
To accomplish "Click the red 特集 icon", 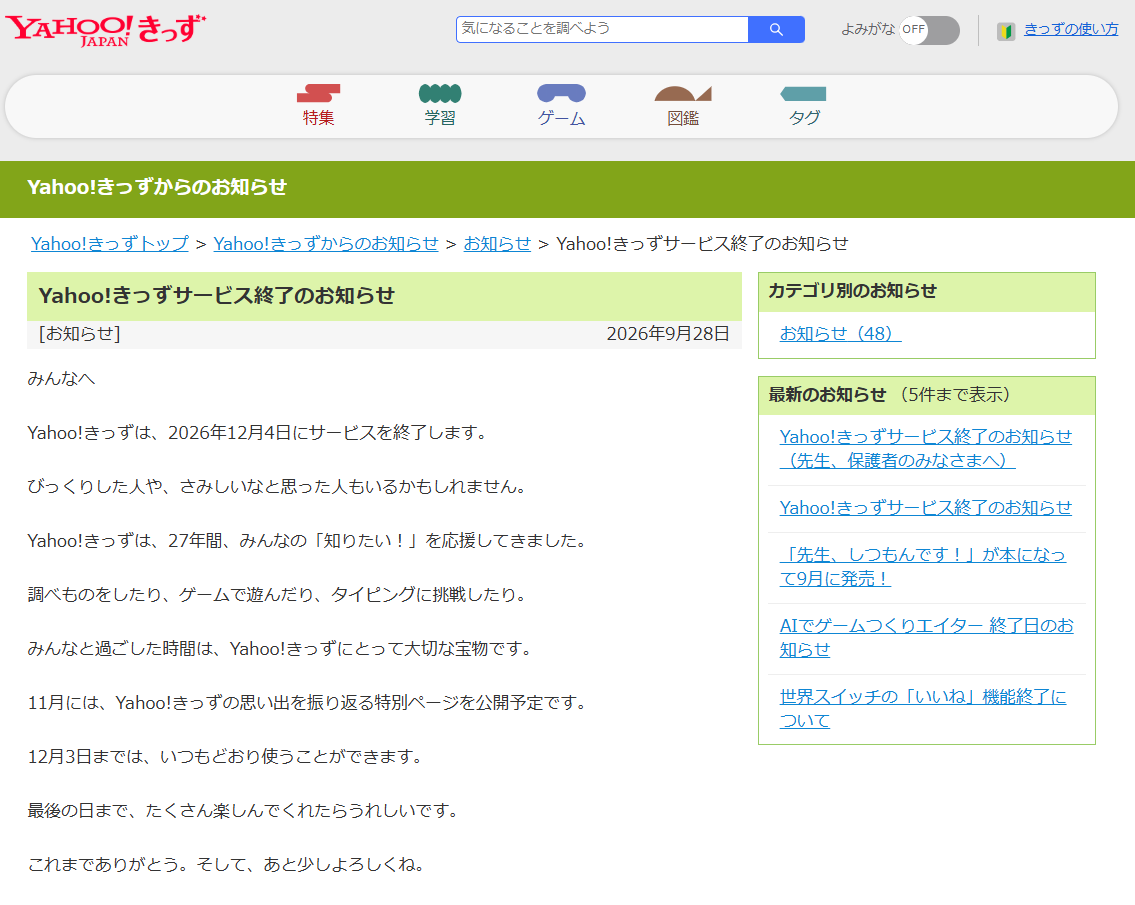I will pyautogui.click(x=318, y=93).
